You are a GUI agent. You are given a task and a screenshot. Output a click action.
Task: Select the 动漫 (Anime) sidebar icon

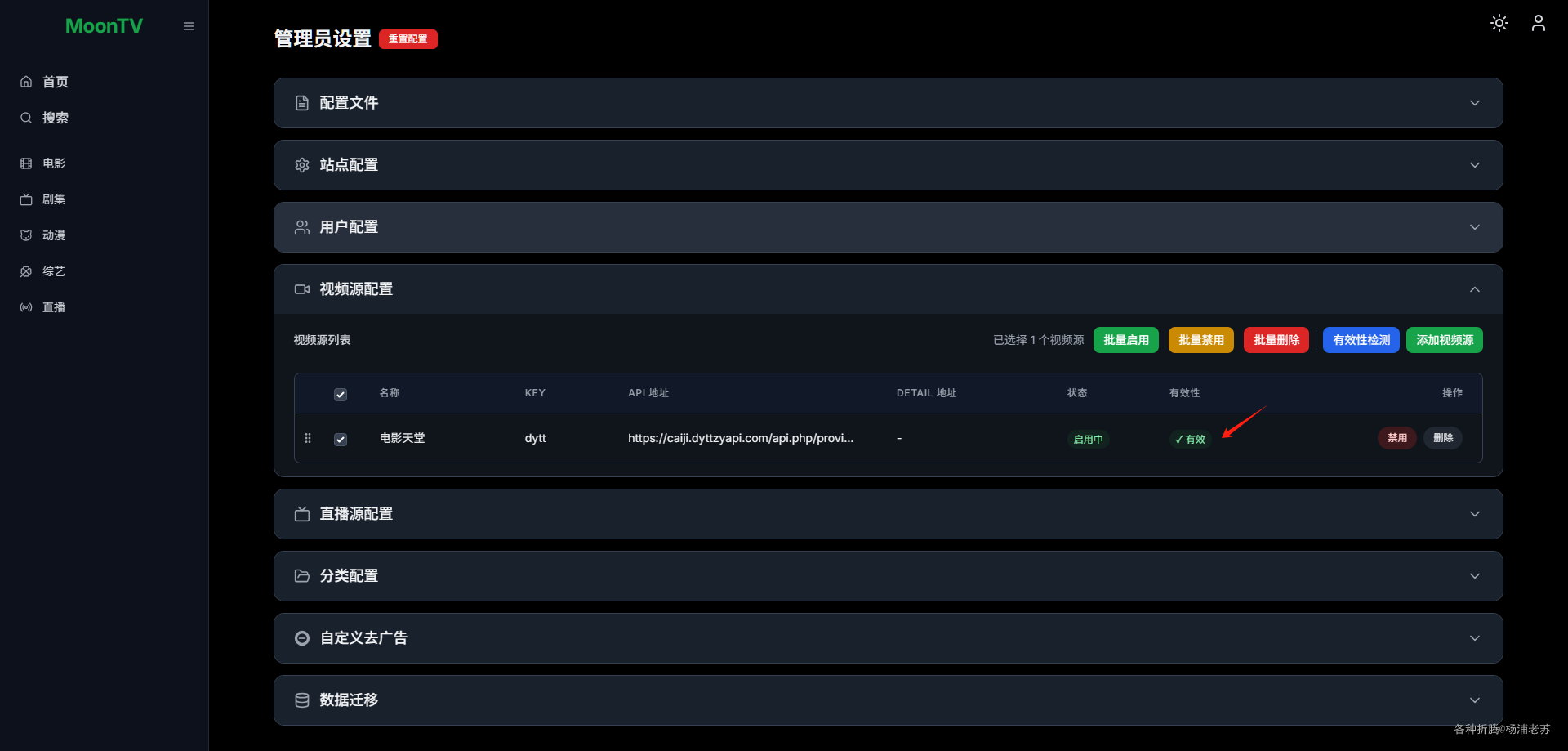[x=54, y=235]
